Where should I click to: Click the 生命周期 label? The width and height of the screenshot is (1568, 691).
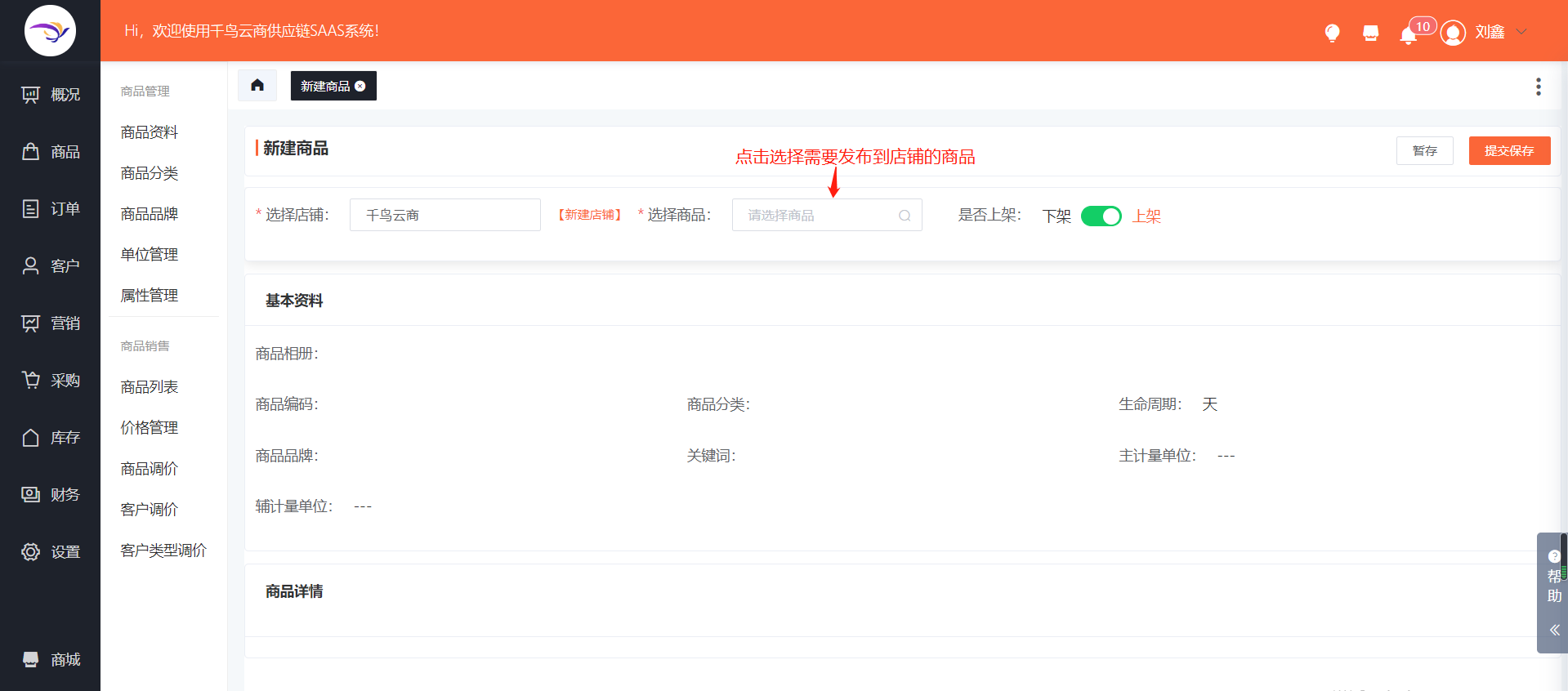point(1150,404)
